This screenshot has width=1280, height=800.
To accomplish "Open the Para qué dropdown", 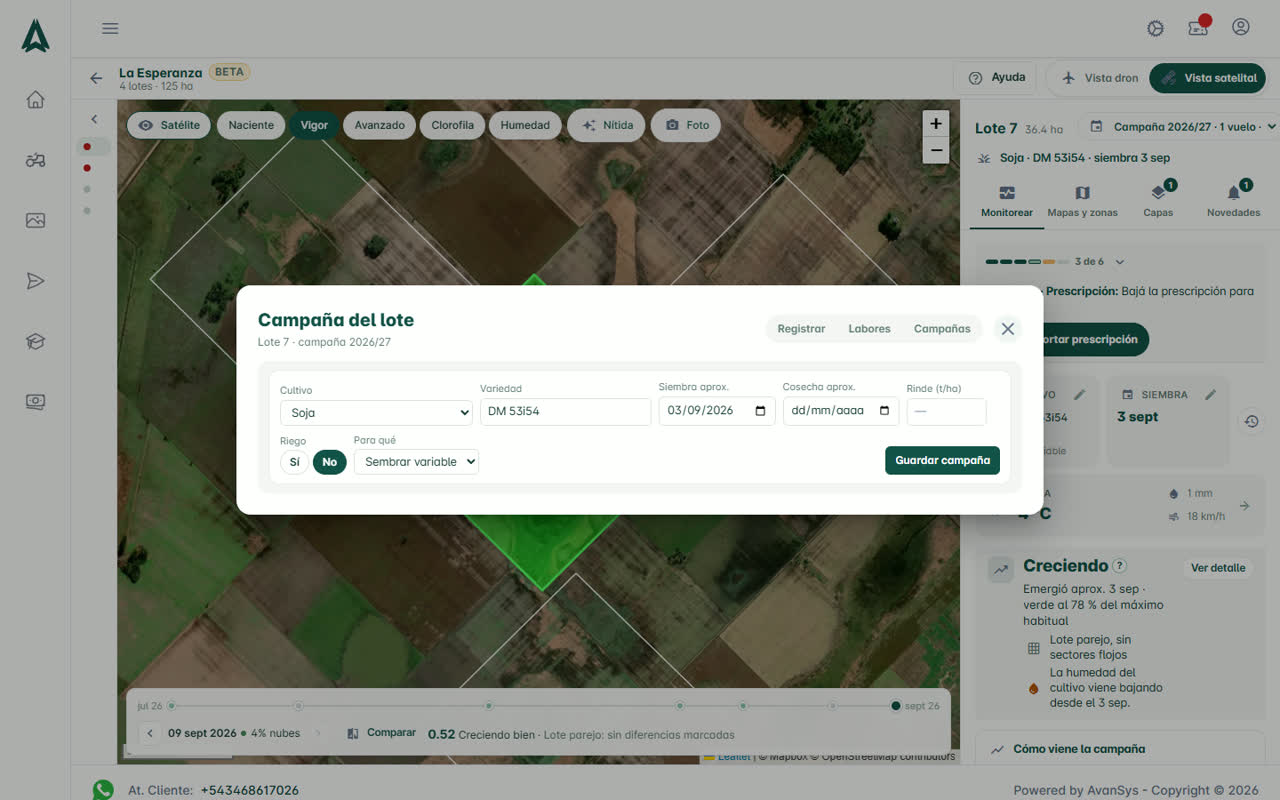I will click(x=416, y=461).
